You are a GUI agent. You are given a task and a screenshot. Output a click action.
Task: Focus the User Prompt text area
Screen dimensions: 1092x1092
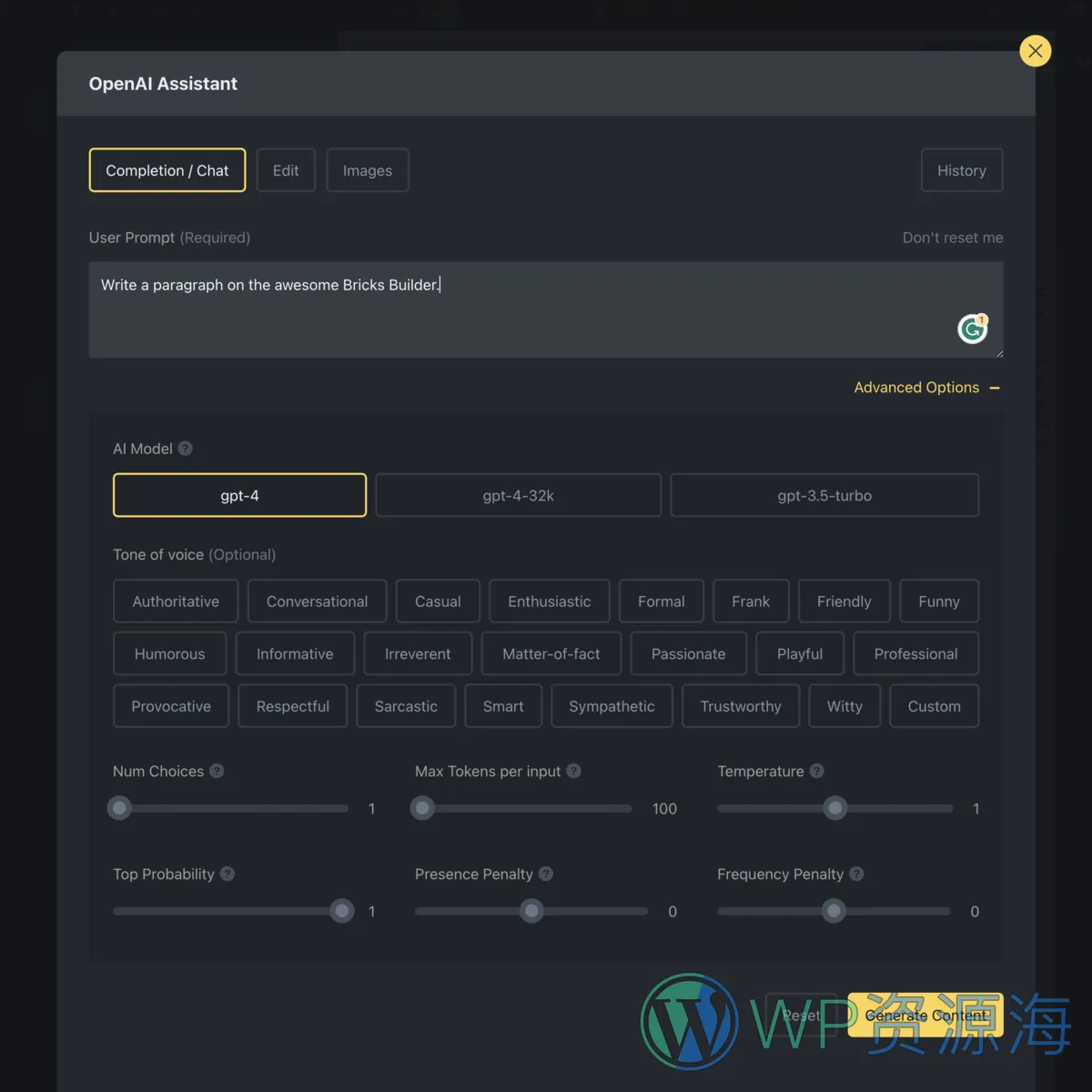coord(546,309)
